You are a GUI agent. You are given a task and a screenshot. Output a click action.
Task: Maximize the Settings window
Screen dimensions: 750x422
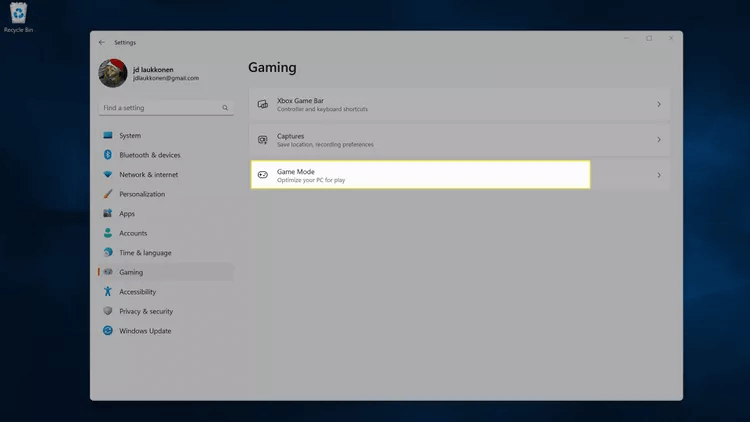[649, 38]
